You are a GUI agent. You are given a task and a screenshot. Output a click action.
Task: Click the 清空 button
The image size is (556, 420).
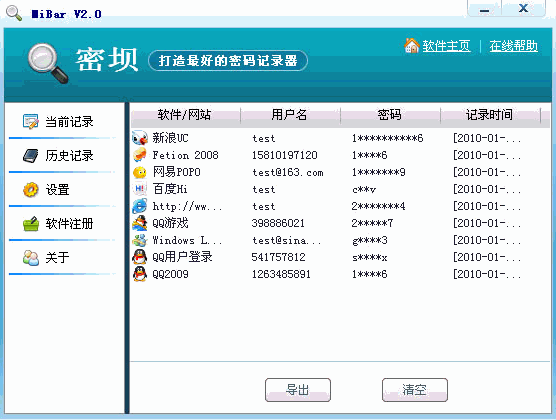(x=415, y=390)
